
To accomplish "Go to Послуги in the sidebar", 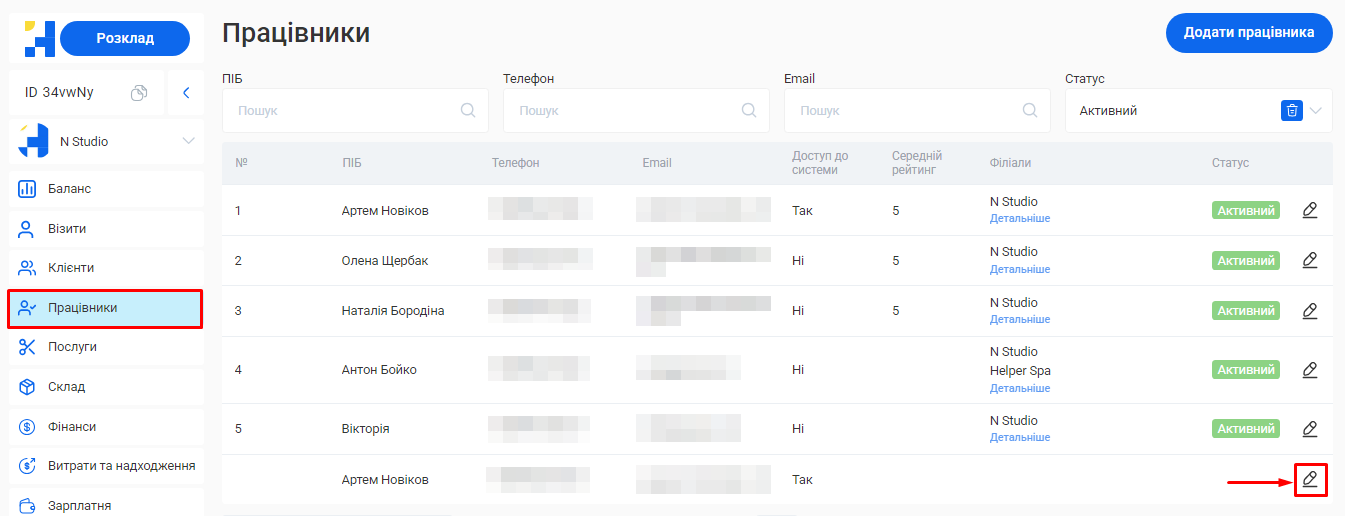I will [x=72, y=347].
